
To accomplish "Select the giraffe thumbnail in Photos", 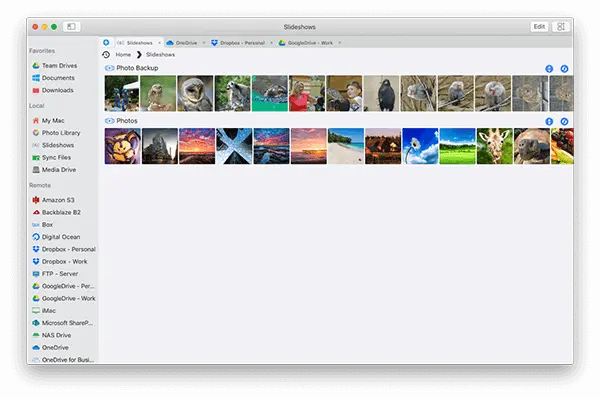I will [494, 146].
